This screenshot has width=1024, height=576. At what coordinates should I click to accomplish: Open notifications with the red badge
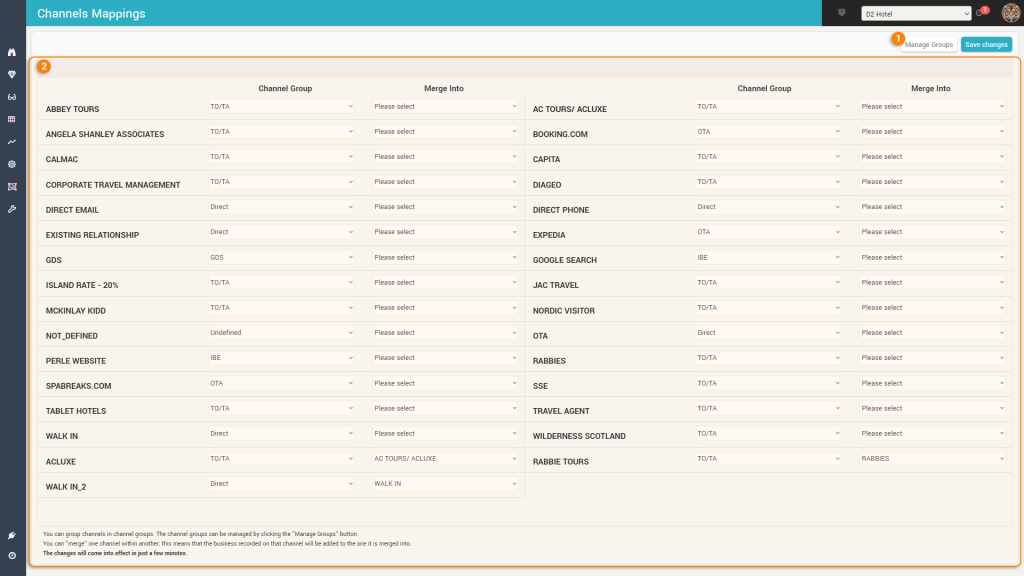982,12
